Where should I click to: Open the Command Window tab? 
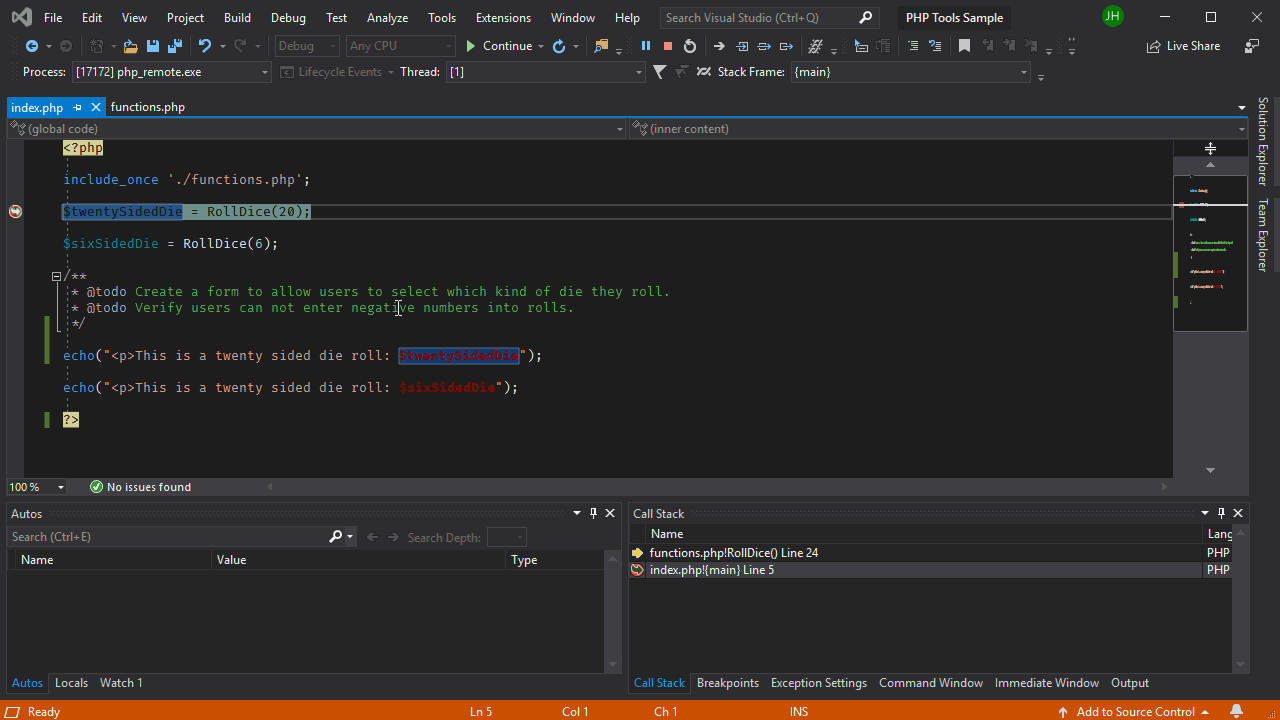tap(931, 683)
